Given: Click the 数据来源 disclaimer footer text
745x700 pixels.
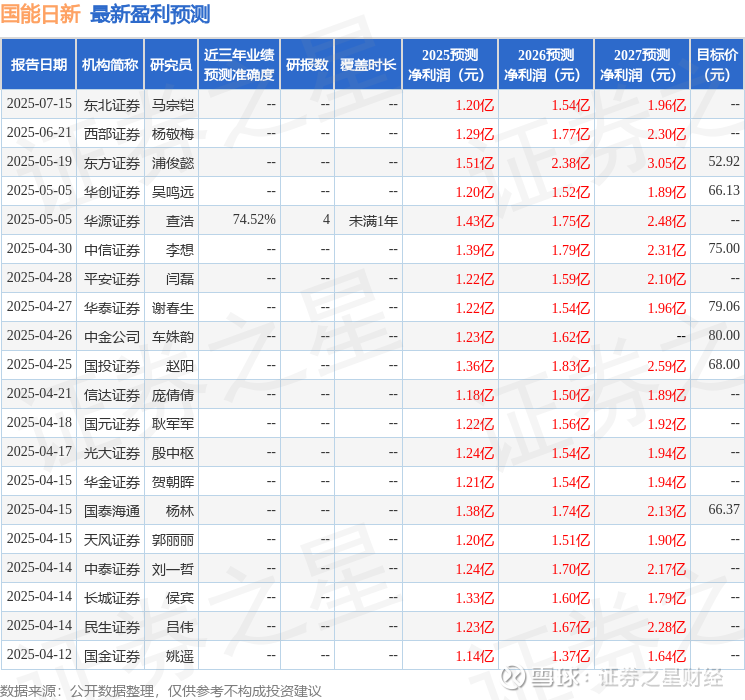Looking at the screenshot, I should [161, 691].
